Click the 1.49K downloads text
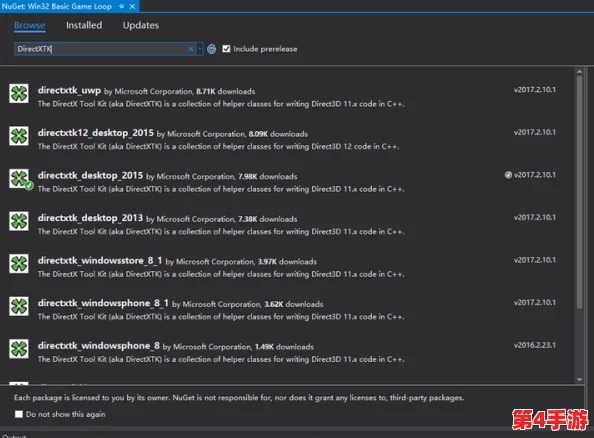The width and height of the screenshot is (594, 438). coord(284,347)
